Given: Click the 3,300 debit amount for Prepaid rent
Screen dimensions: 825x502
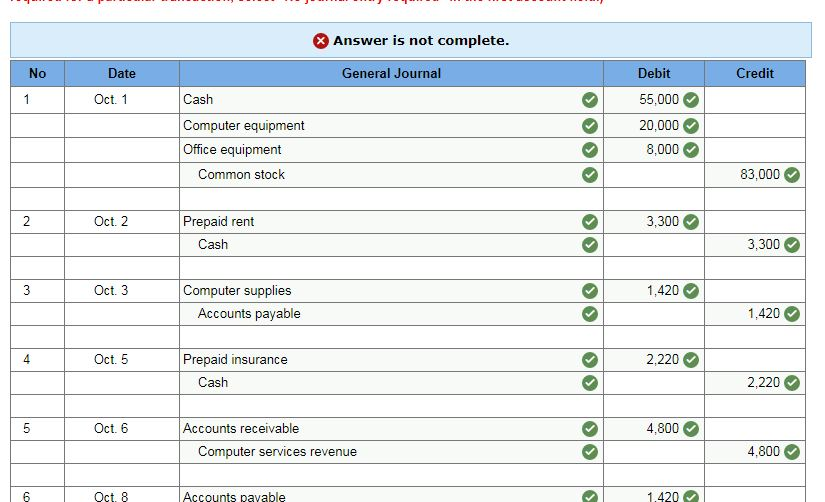Looking at the screenshot, I should tap(662, 222).
